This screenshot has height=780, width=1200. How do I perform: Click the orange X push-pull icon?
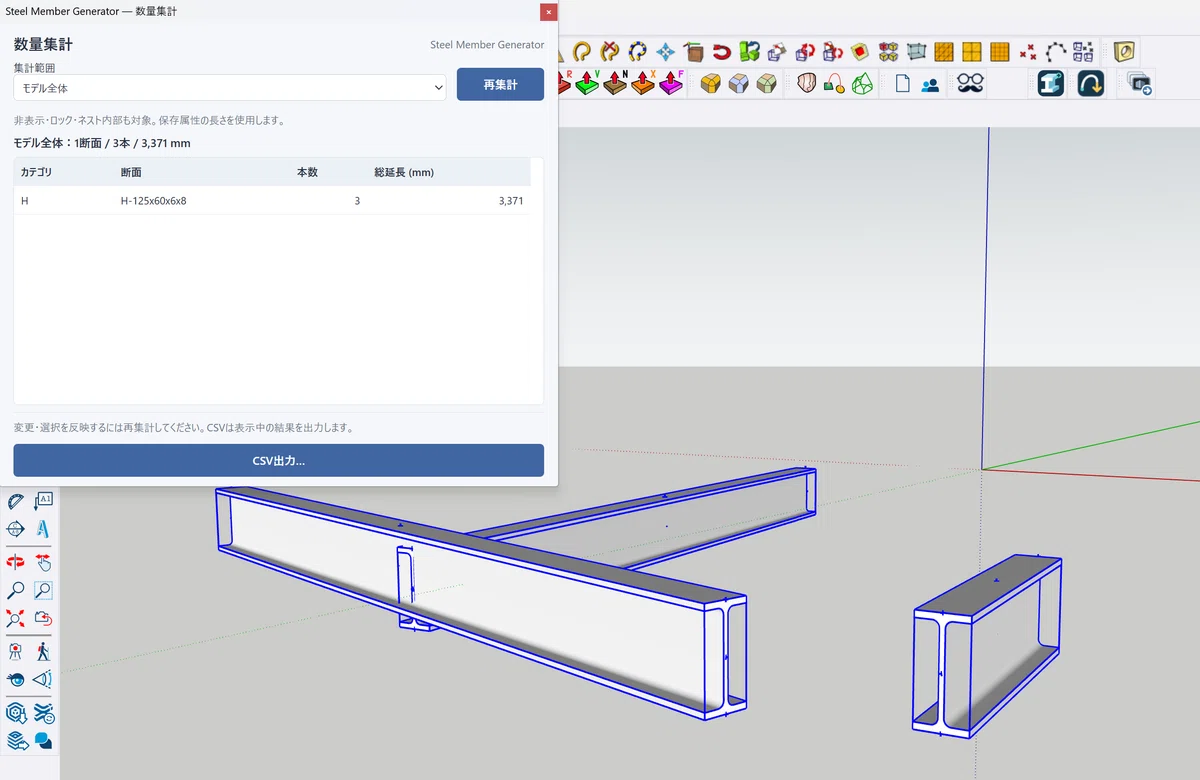click(644, 84)
